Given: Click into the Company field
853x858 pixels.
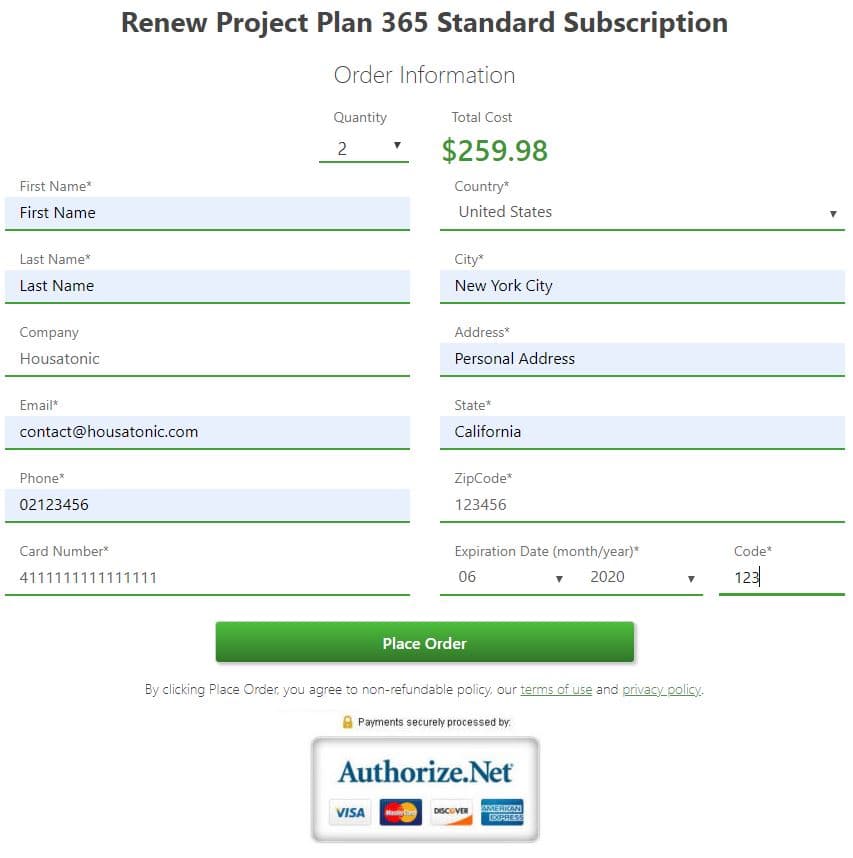Looking at the screenshot, I should tap(207, 358).
